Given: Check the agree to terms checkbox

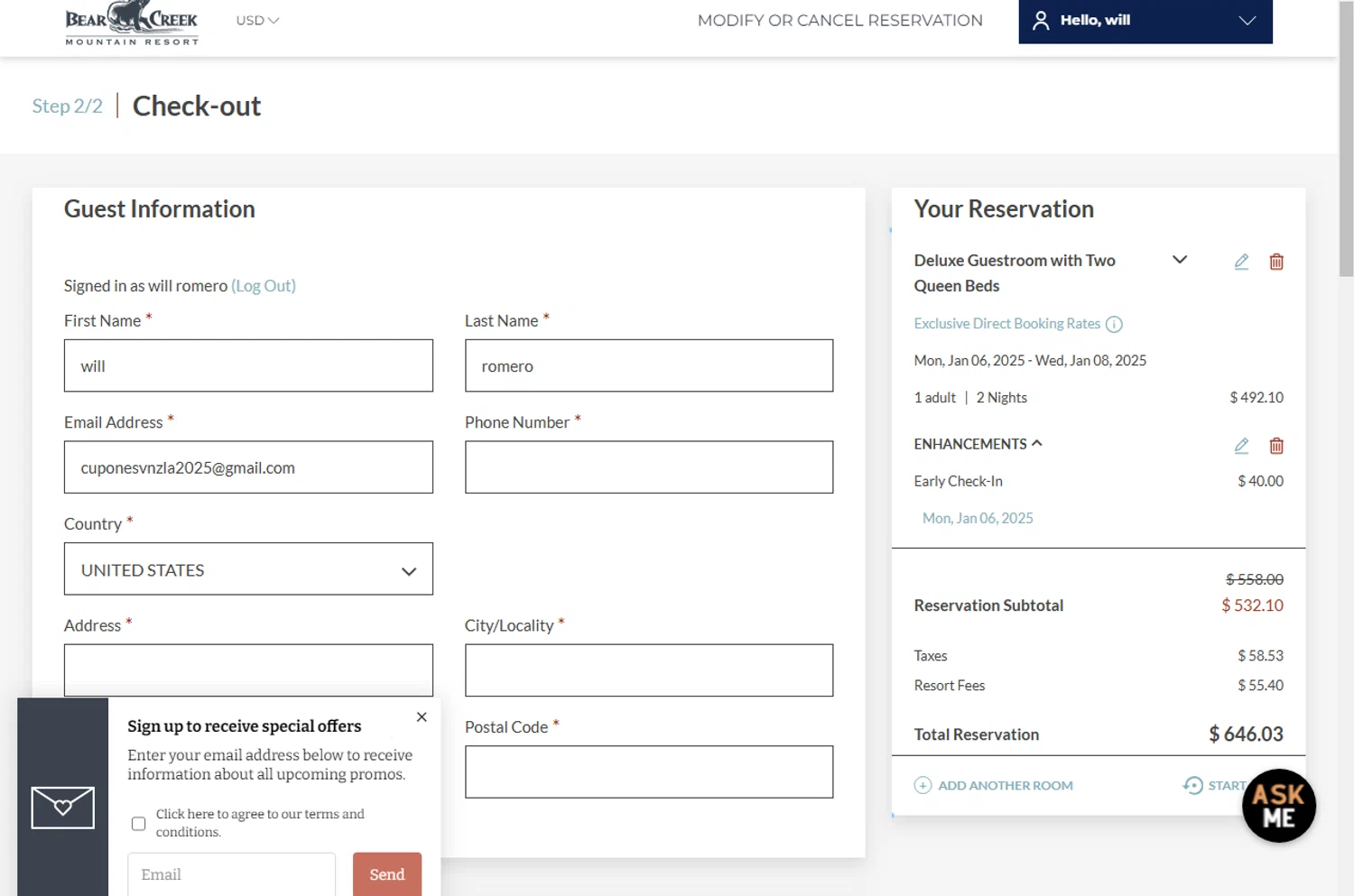Looking at the screenshot, I should pos(138,823).
